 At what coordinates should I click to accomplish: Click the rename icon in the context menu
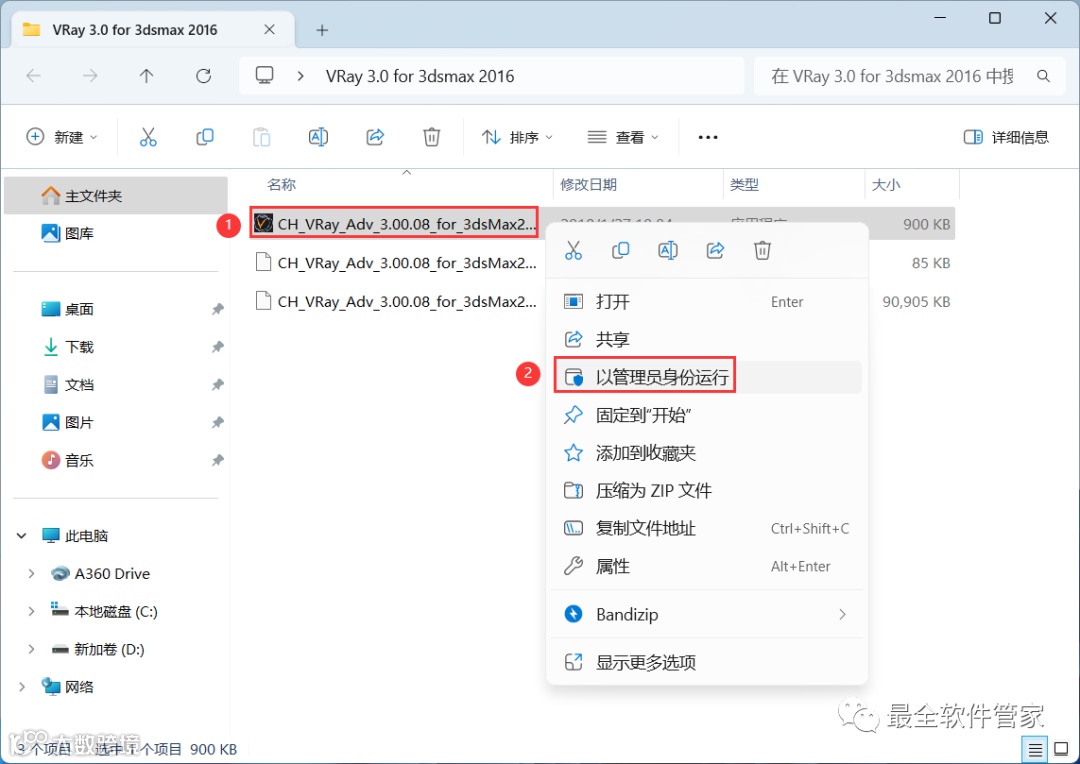667,250
